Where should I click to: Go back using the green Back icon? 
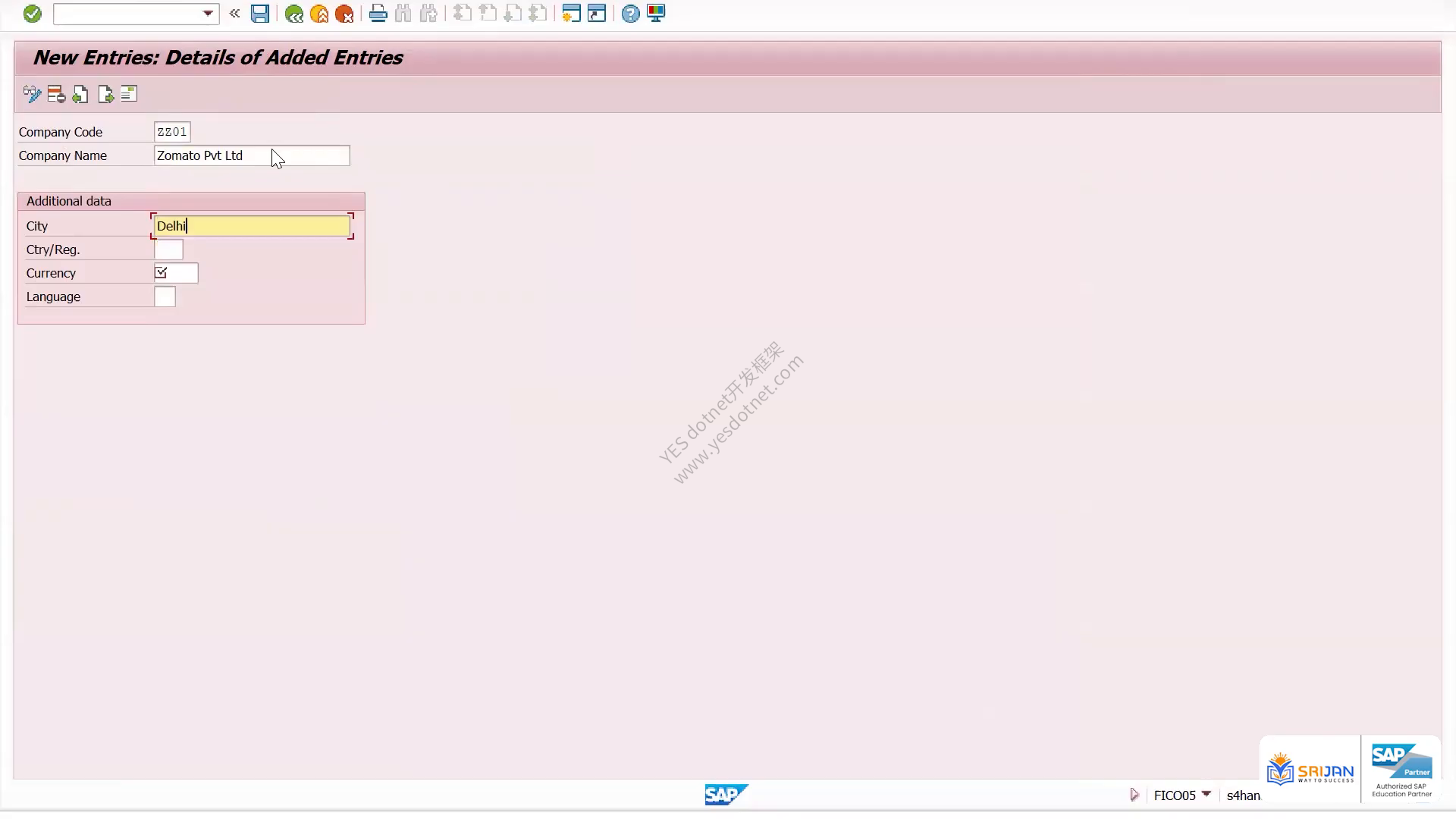coord(294,14)
